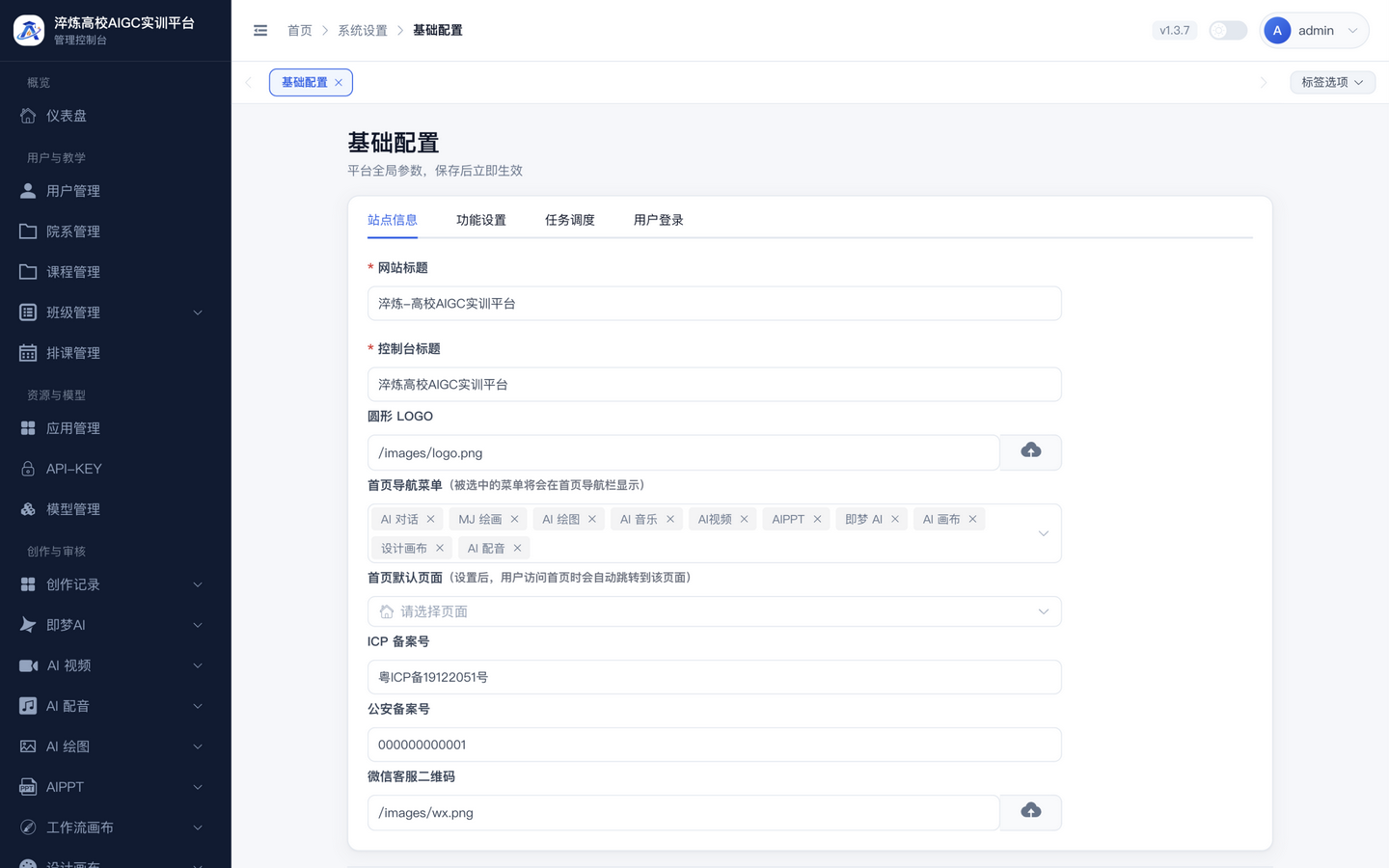Edit the 控制台标题 input field

[x=715, y=385]
